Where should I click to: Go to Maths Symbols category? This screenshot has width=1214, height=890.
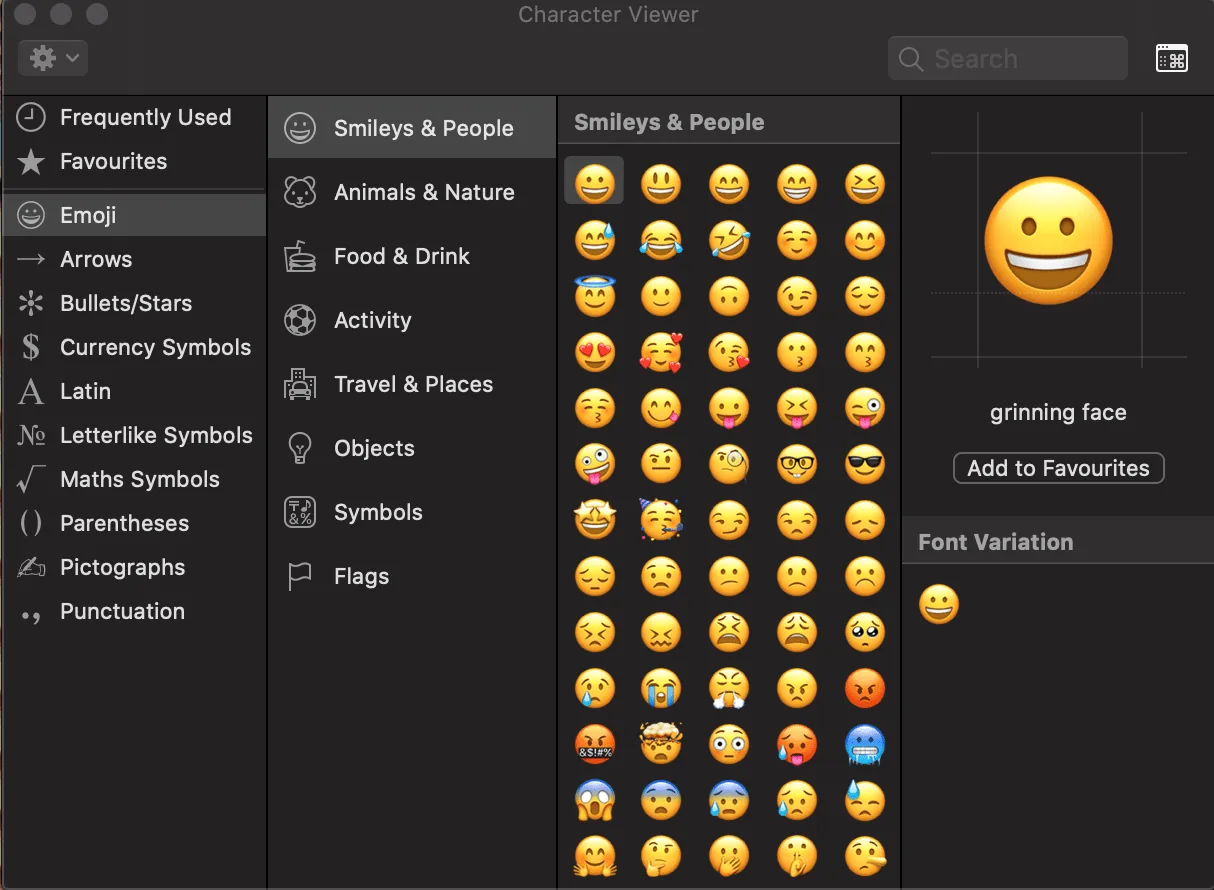click(134, 479)
